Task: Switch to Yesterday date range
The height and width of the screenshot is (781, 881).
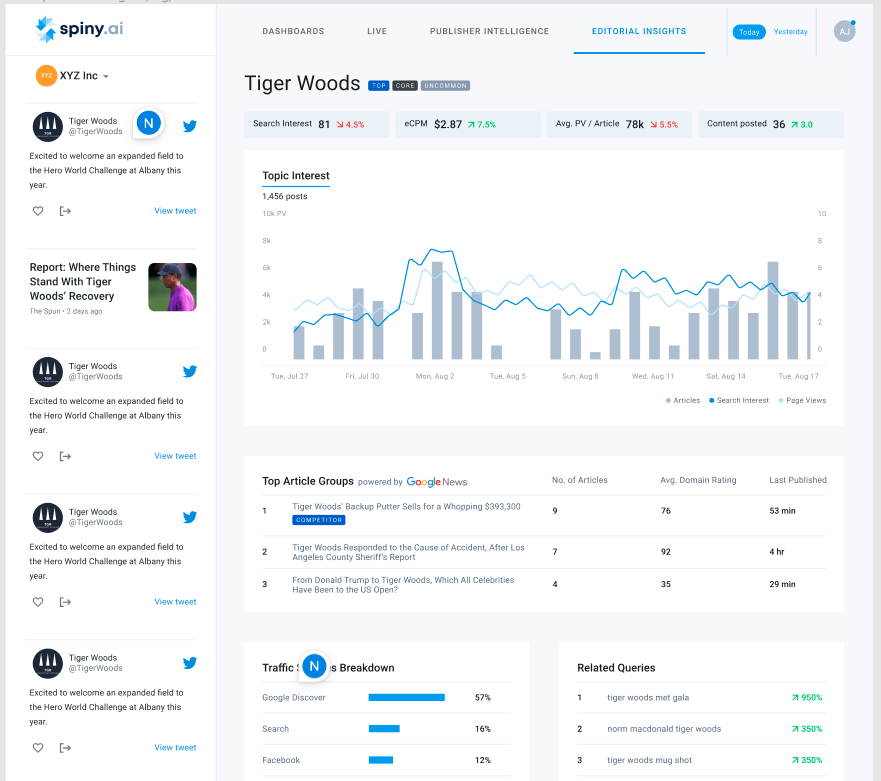Action: point(790,32)
